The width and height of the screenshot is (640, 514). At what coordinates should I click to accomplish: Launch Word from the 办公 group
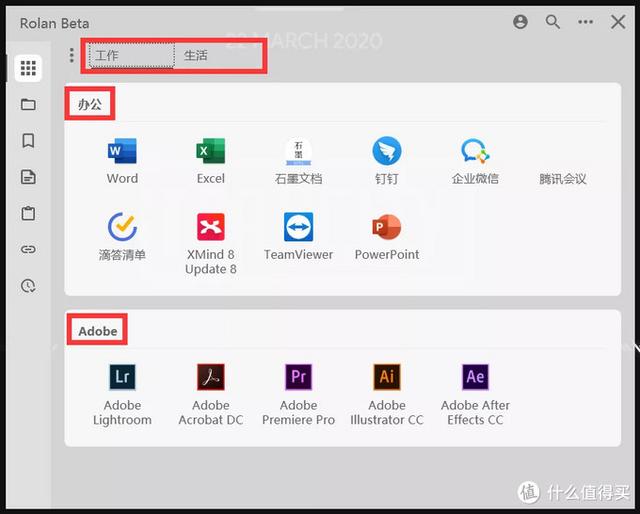coord(122,161)
